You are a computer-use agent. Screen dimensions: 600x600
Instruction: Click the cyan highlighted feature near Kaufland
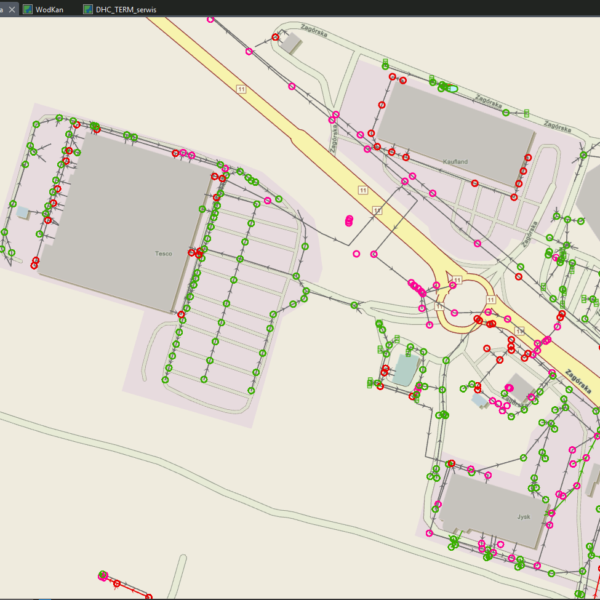(x=452, y=89)
